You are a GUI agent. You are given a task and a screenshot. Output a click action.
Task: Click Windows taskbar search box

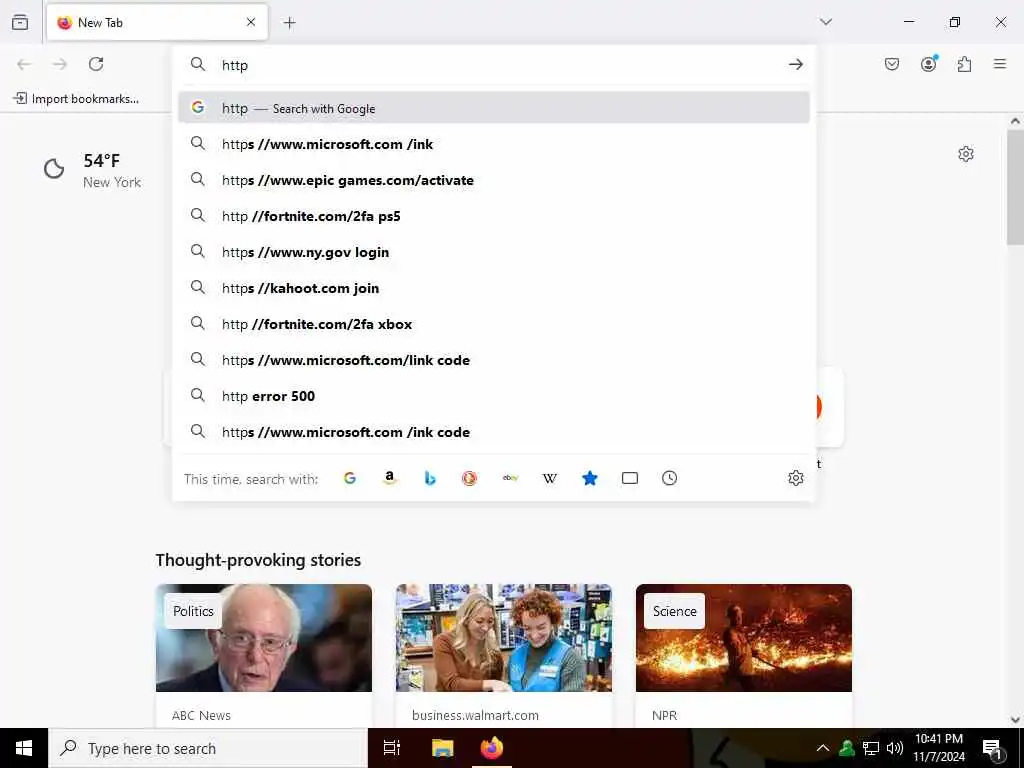208,748
